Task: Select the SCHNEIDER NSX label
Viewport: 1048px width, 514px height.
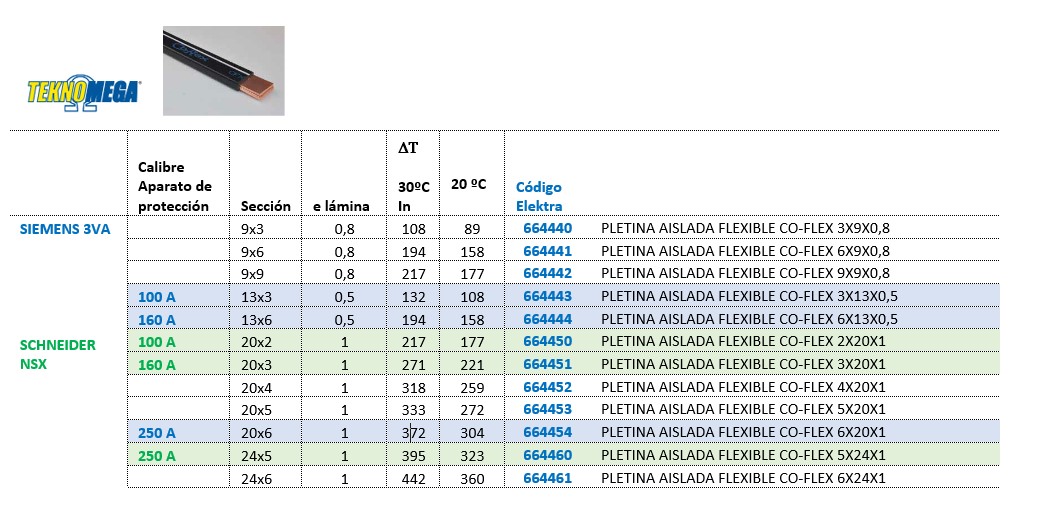Action: click(58, 355)
